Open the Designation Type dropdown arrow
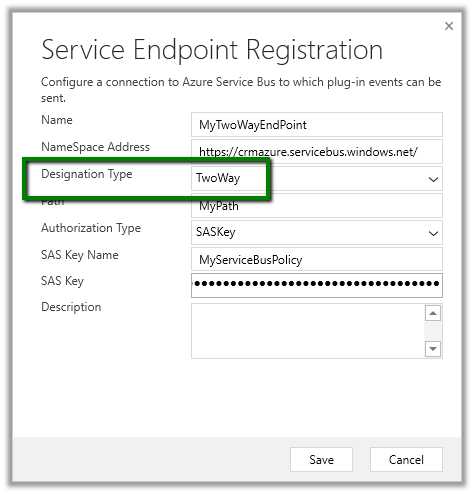The height and width of the screenshot is (494, 474). pyautogui.click(x=433, y=180)
